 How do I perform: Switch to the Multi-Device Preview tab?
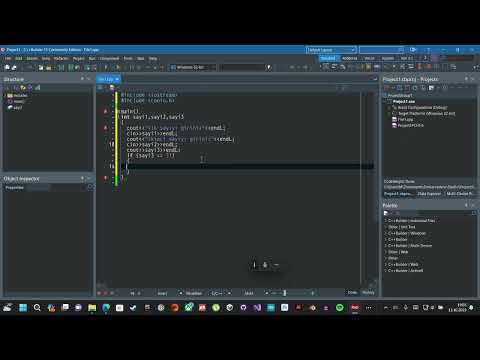[x=460, y=194]
